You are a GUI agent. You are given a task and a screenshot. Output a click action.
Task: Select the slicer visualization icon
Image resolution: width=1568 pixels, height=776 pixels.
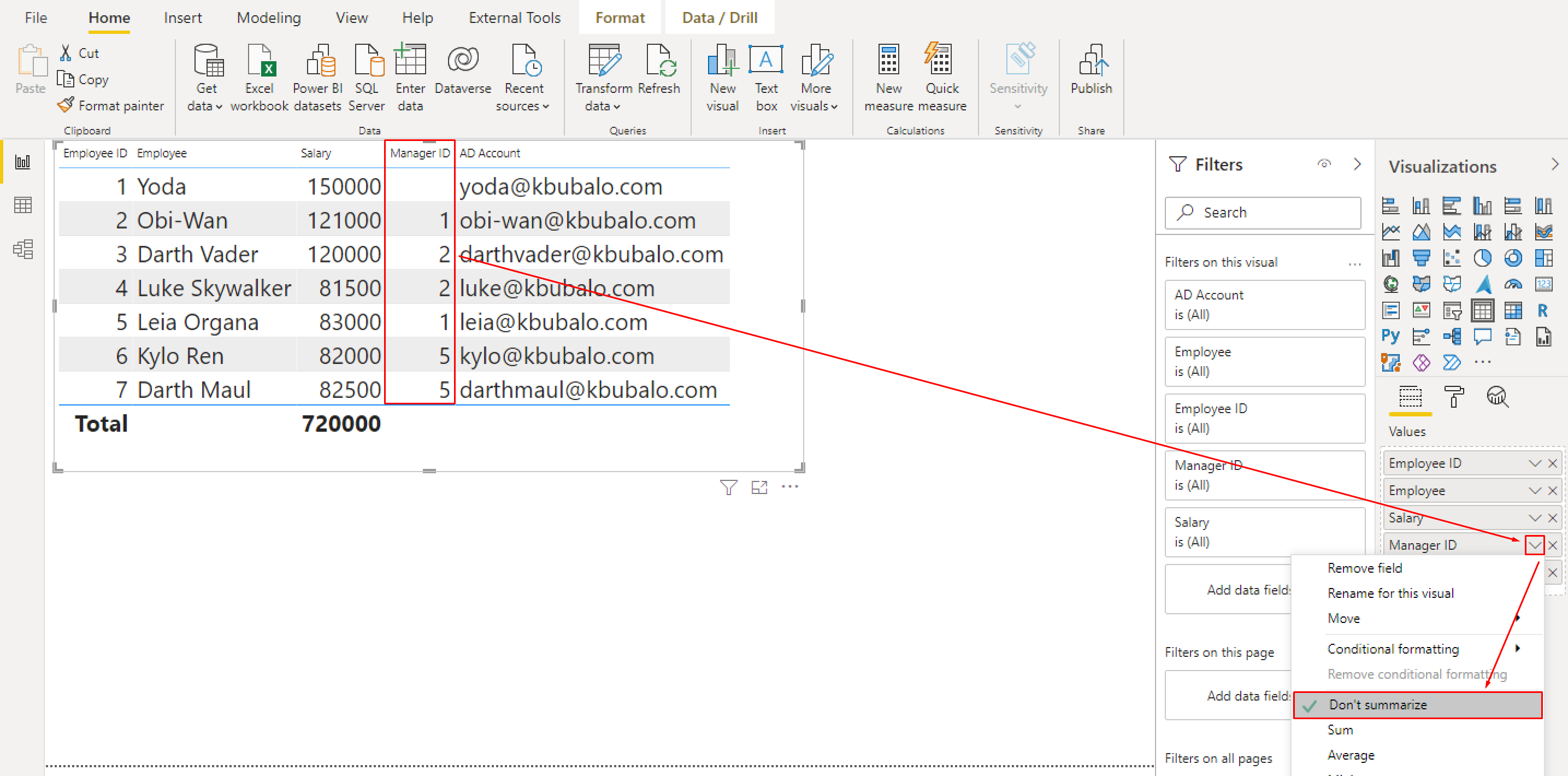1453,310
